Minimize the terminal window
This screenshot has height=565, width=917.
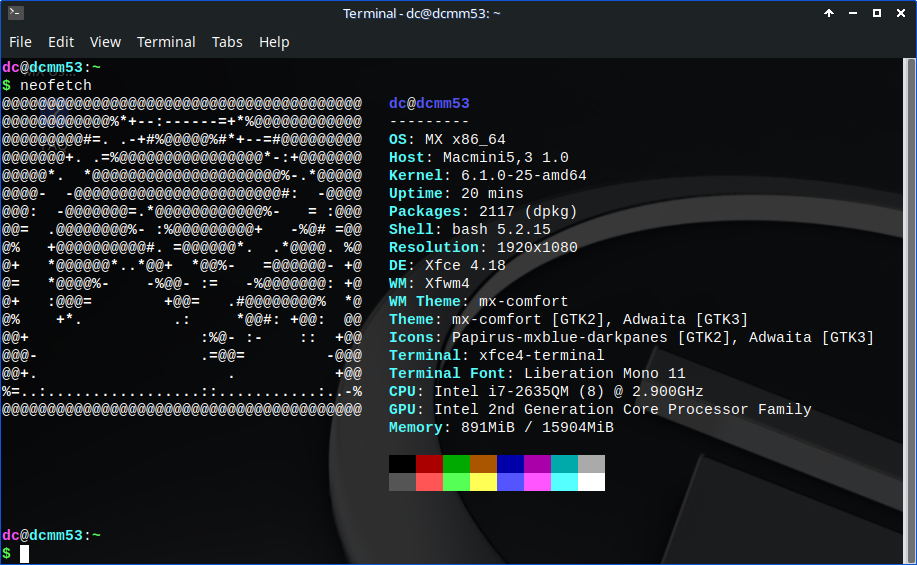[x=853, y=13]
